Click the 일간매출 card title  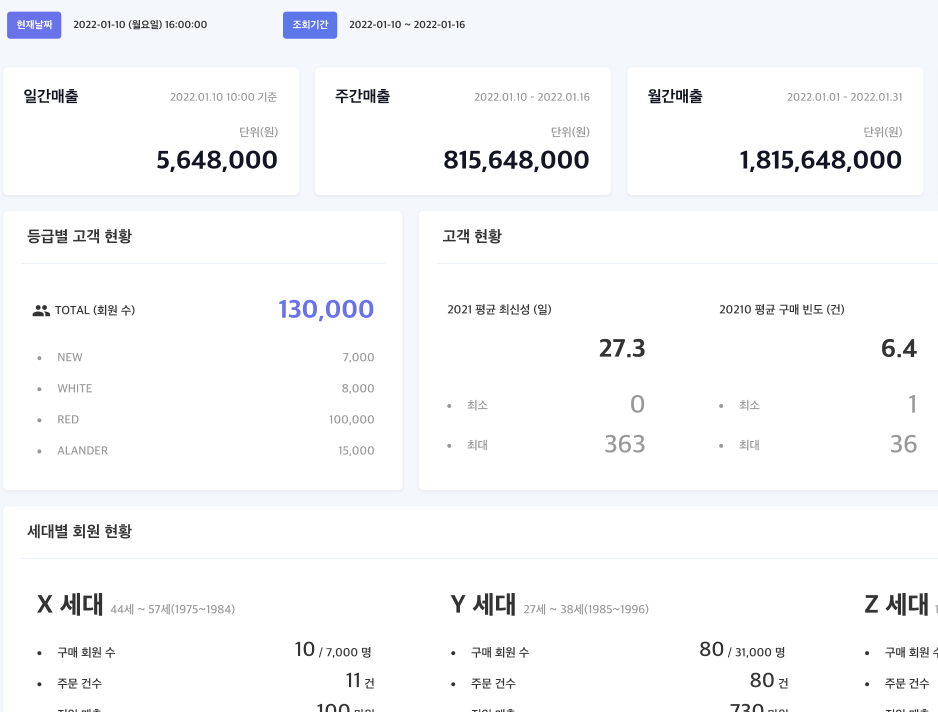point(51,96)
